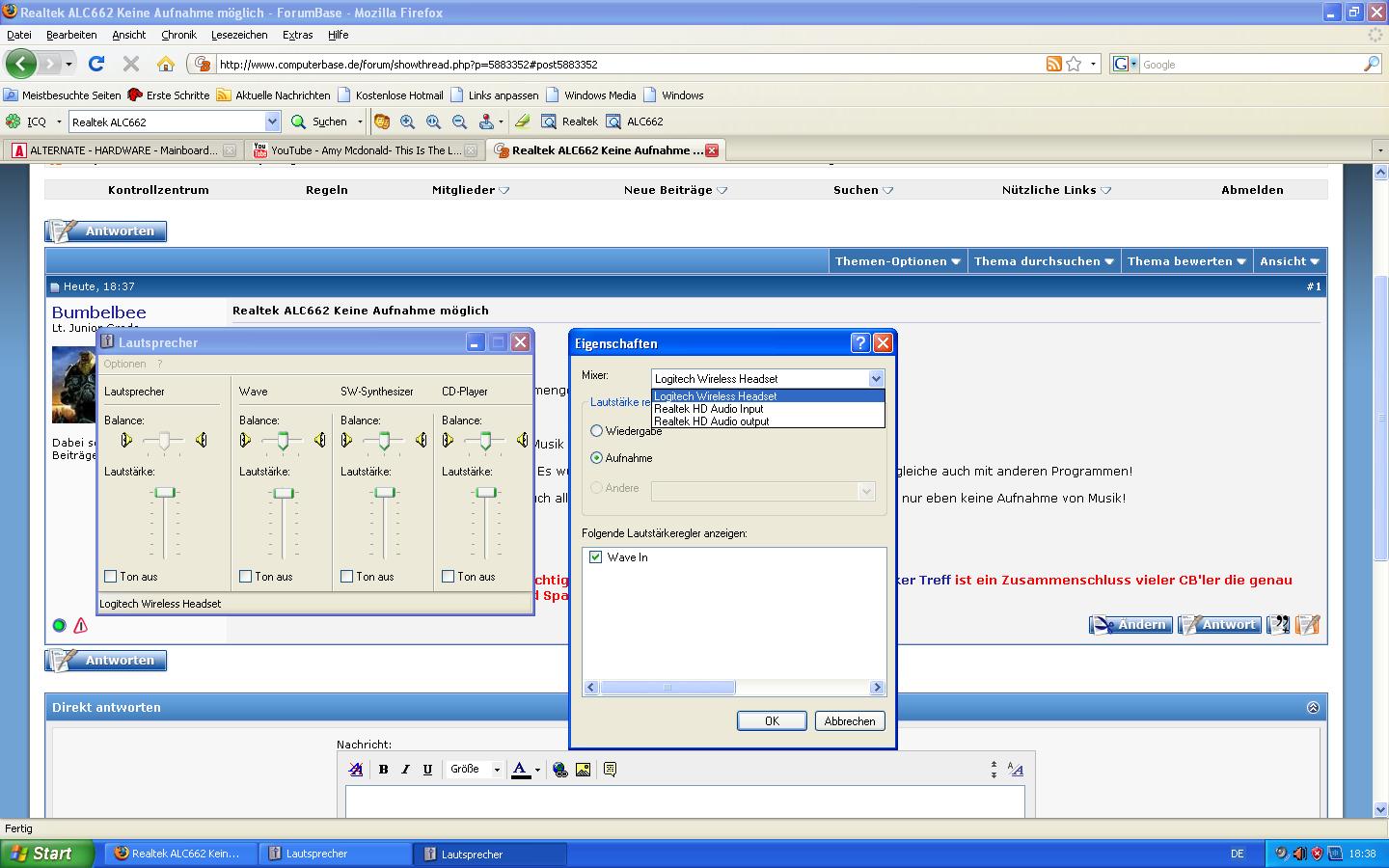The height and width of the screenshot is (868, 1389).
Task: Click the ICQ flower toolbar icon
Action: 13,122
